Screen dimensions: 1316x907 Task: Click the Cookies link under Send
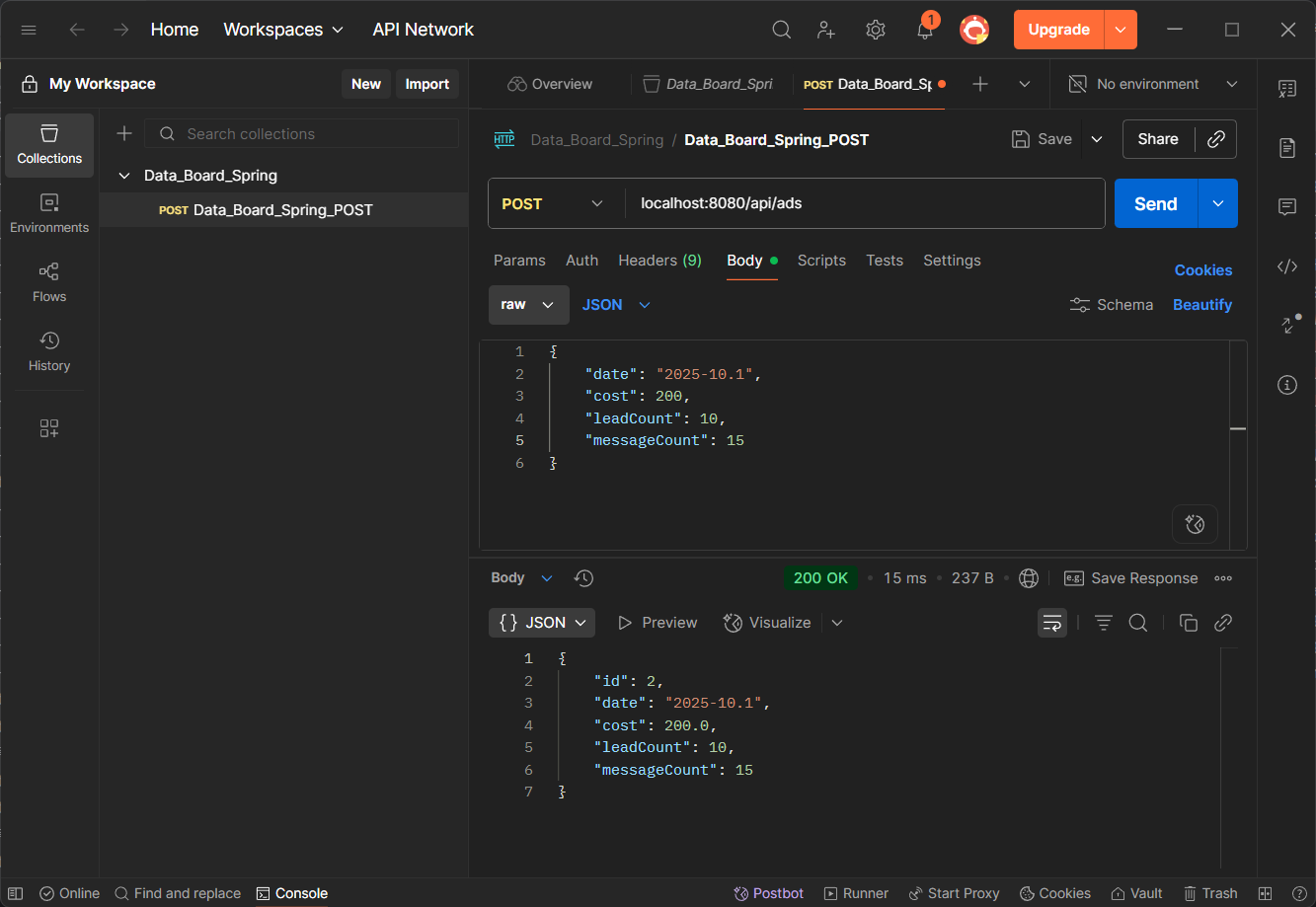coord(1203,269)
